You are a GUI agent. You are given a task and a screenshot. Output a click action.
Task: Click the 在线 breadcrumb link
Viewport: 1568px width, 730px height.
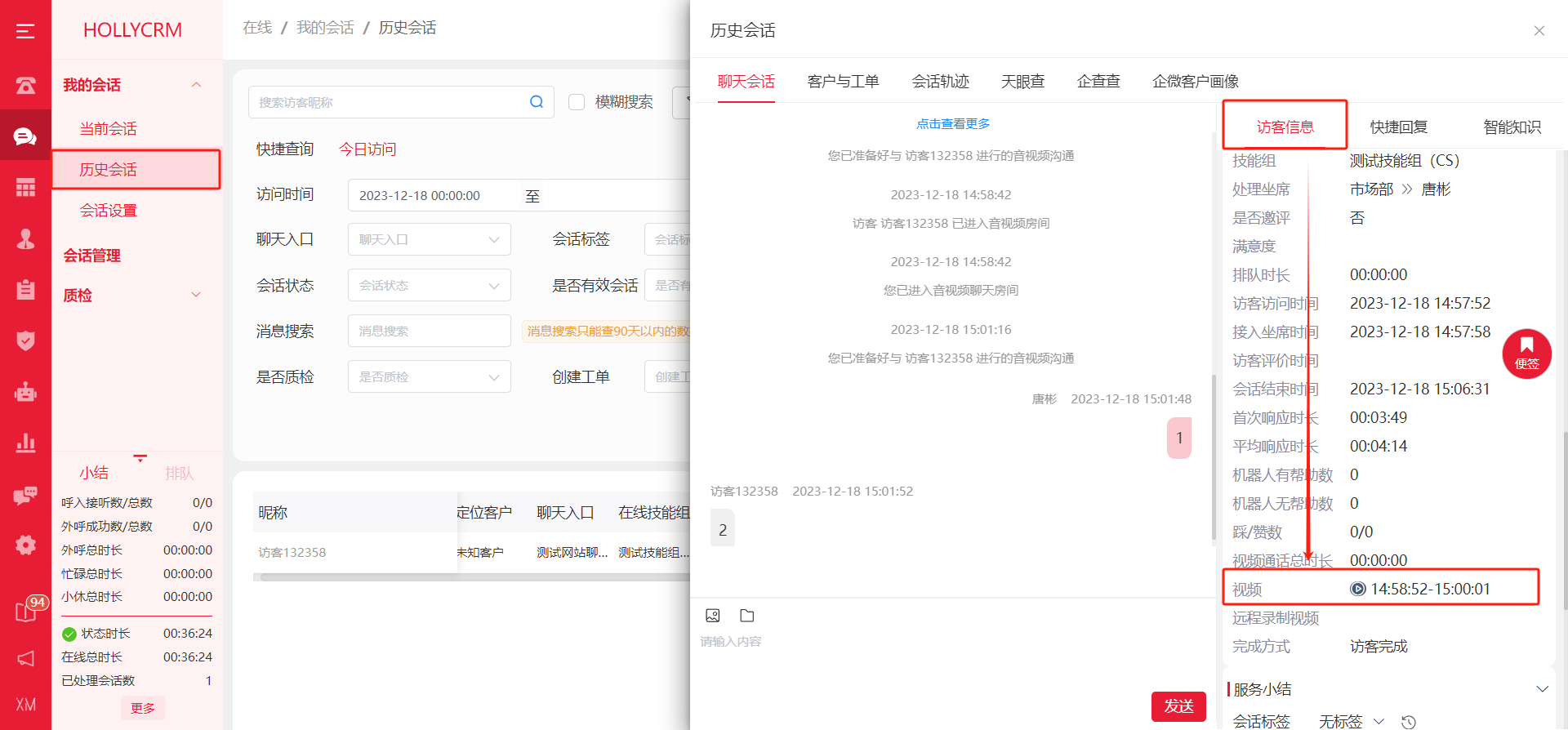tap(257, 28)
